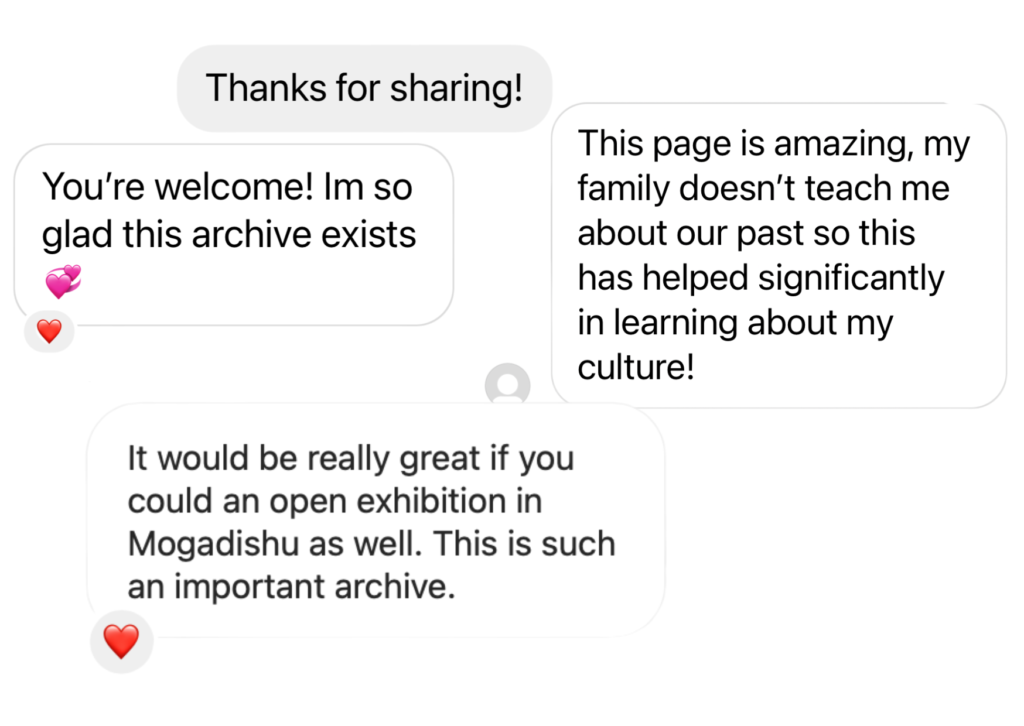This screenshot has height=726, width=1024.
Task: Click the "an important archive." text line
Action: (291, 588)
